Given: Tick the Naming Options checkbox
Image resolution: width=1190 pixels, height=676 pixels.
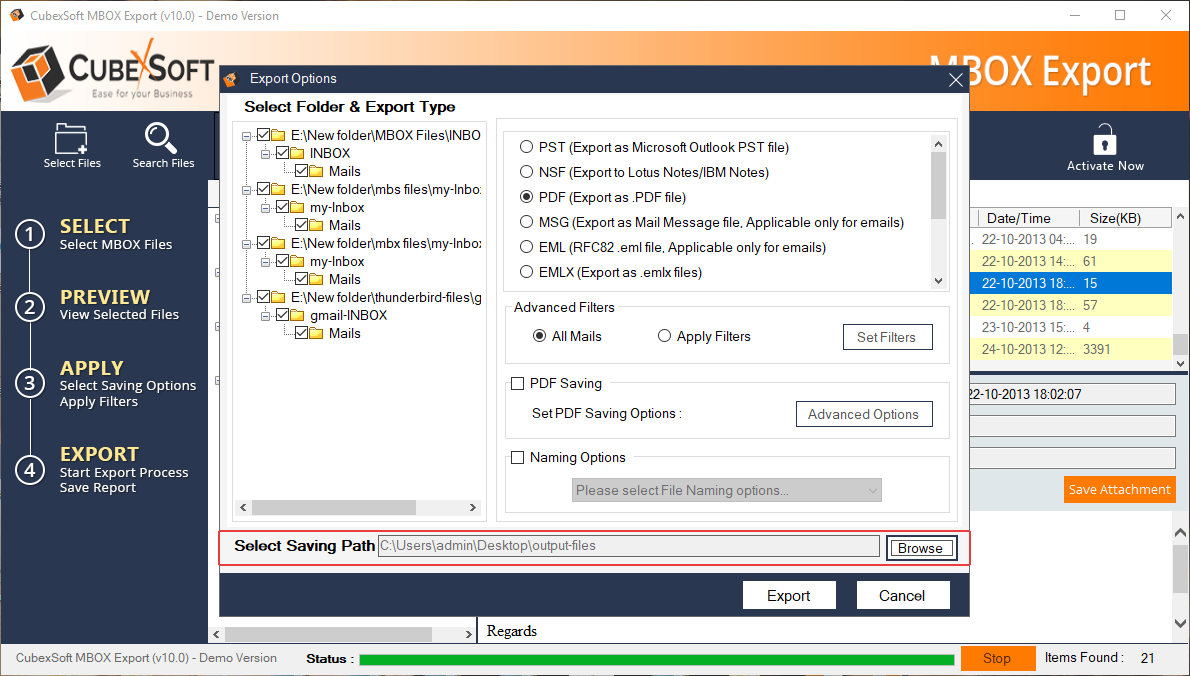Looking at the screenshot, I should 518,458.
